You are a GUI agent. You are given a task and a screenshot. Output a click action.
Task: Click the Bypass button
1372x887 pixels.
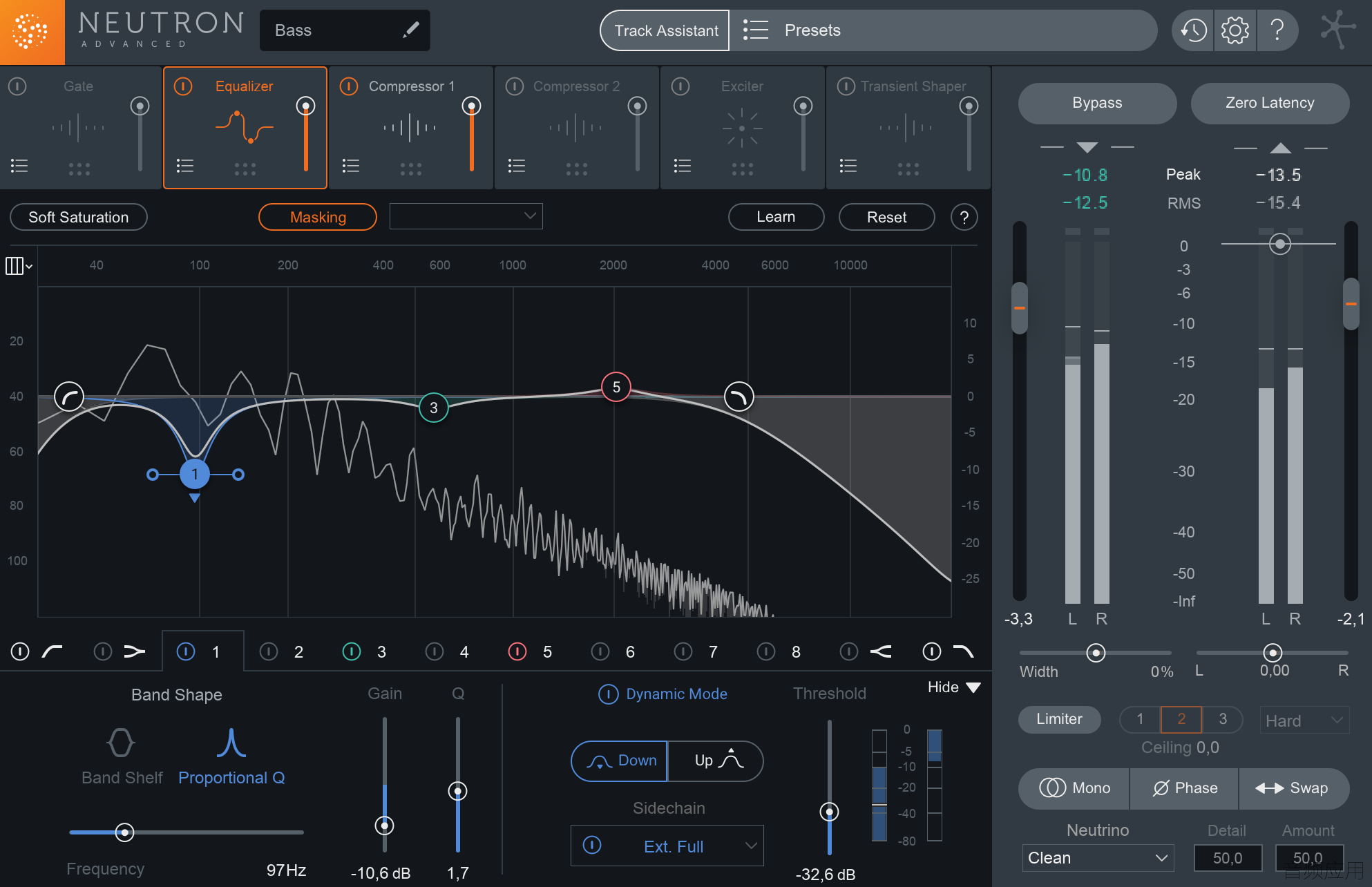click(x=1097, y=103)
